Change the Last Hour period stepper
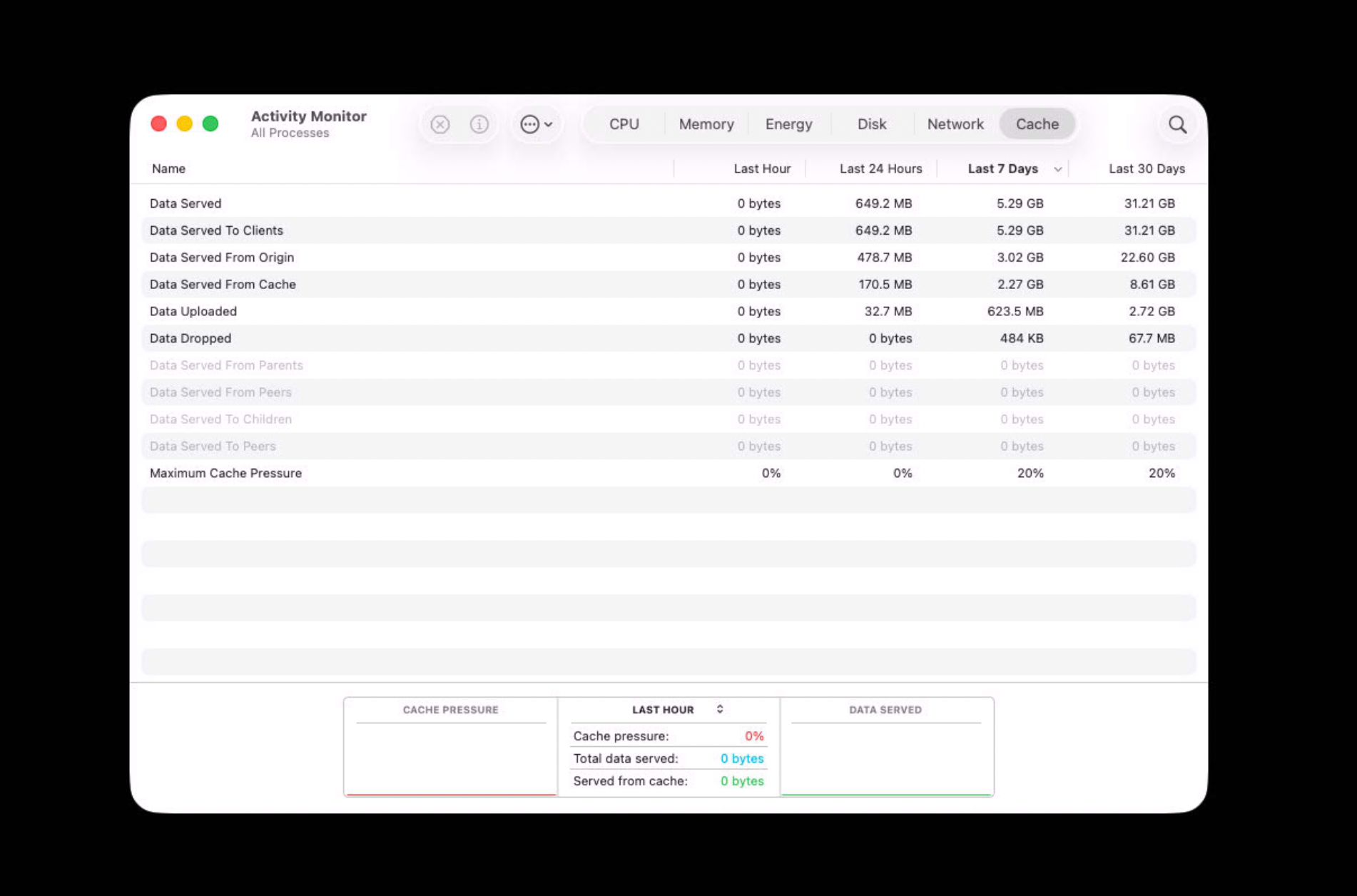This screenshot has height=896, width=1357. 720,709
